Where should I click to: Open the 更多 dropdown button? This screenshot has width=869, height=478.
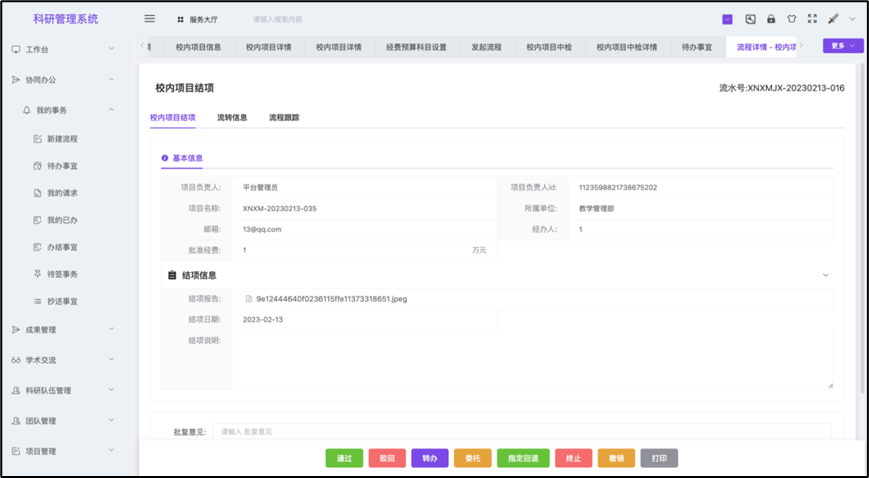(843, 46)
